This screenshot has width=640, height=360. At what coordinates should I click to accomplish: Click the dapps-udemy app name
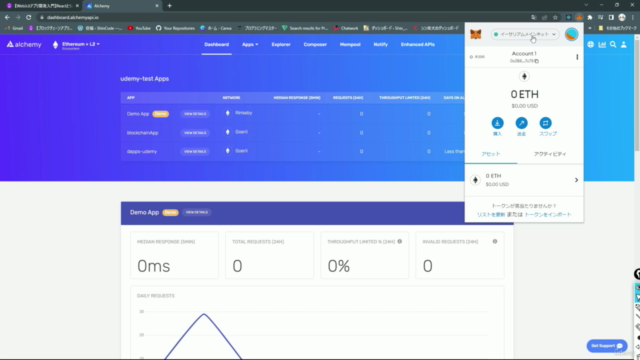click(142, 151)
